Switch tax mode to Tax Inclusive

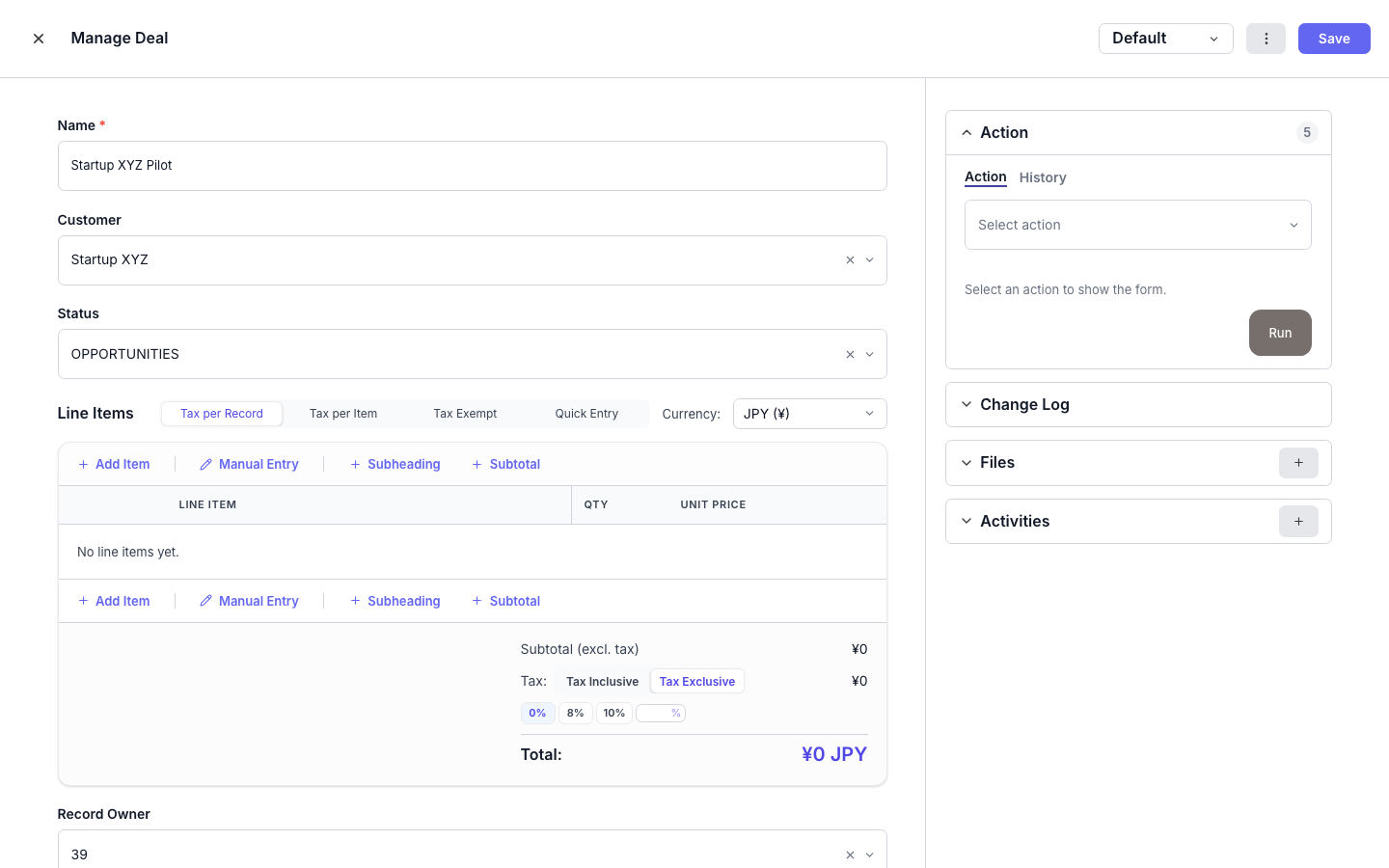602,681
